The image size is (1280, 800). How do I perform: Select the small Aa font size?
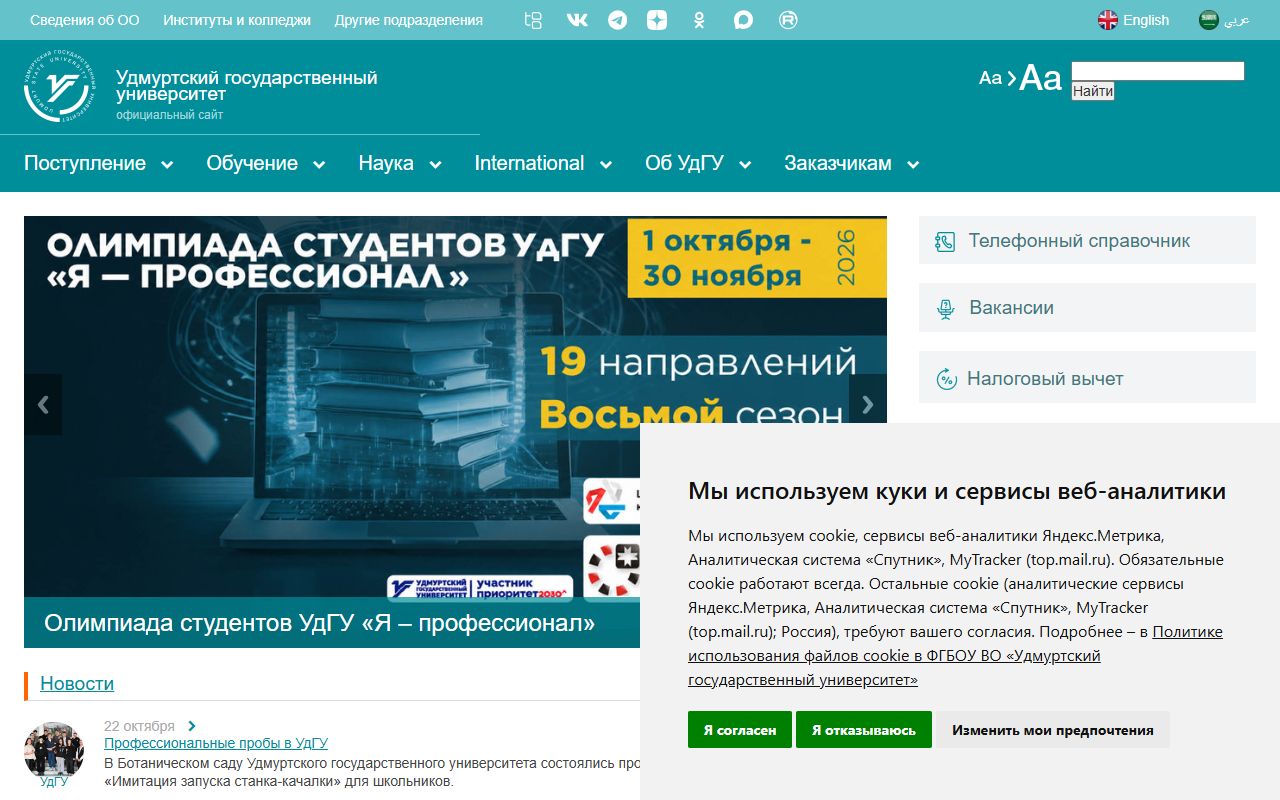tap(990, 78)
